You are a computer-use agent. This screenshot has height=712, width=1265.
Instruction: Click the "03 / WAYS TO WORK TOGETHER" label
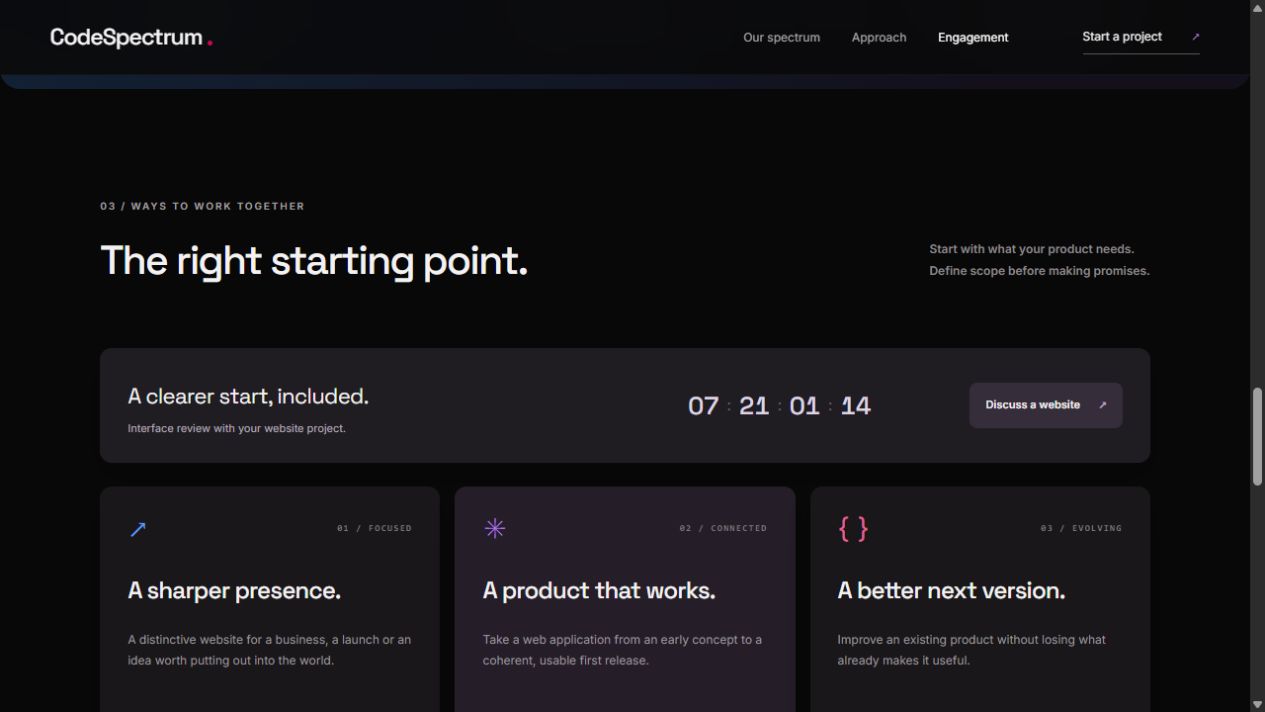click(202, 206)
